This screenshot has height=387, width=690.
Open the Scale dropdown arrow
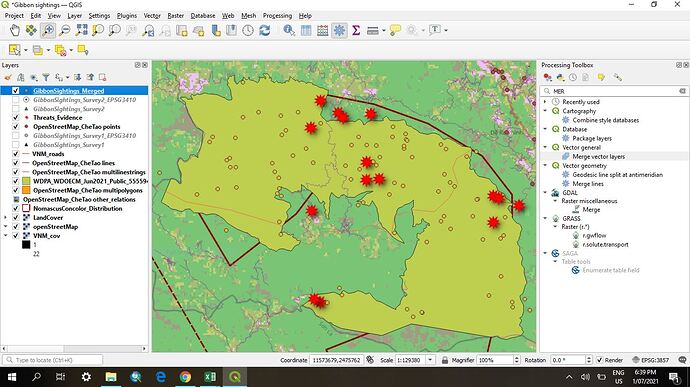[430, 360]
